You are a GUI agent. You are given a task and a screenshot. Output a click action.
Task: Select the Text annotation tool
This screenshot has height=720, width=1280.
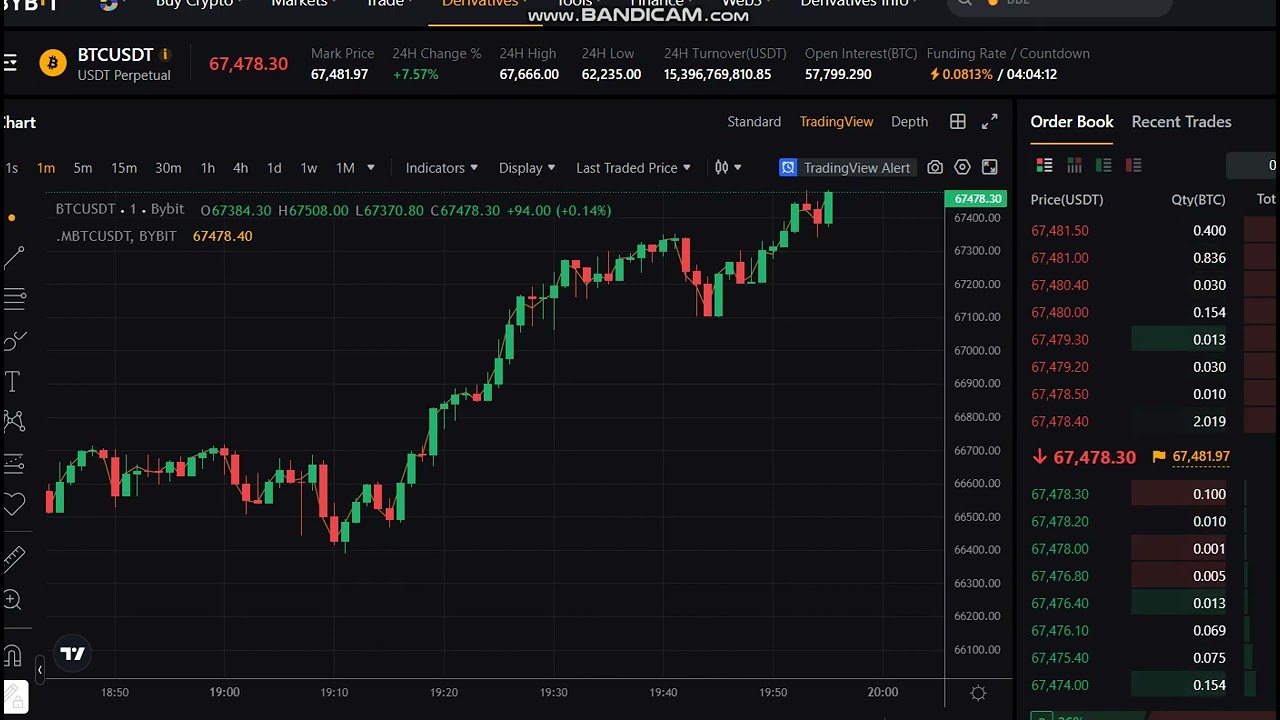point(12,381)
